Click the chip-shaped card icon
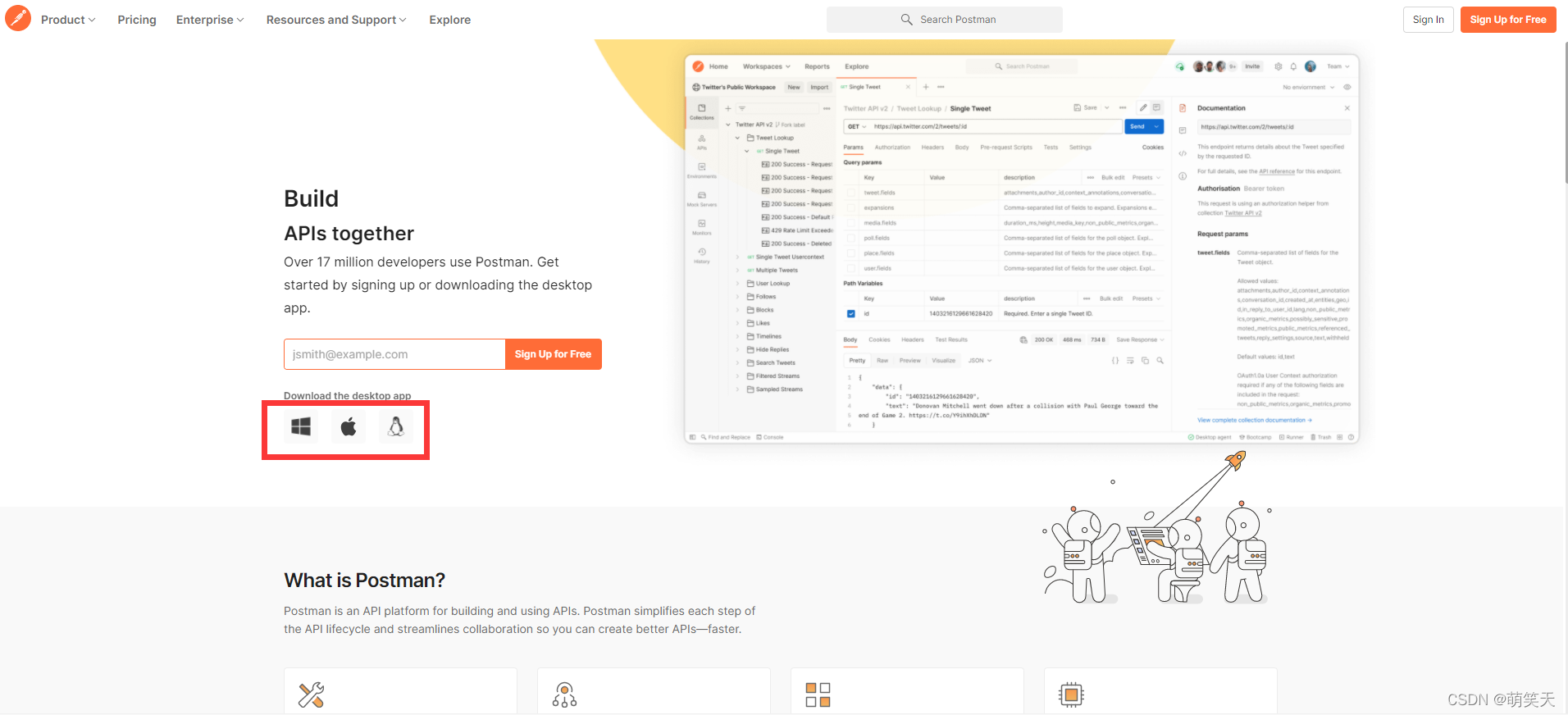This screenshot has height=715, width=1568. (x=1071, y=695)
